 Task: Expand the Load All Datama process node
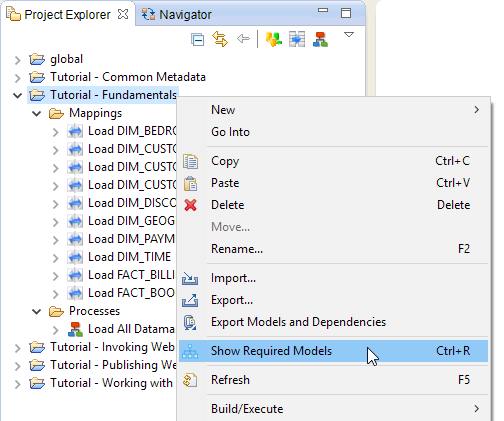click(56, 330)
